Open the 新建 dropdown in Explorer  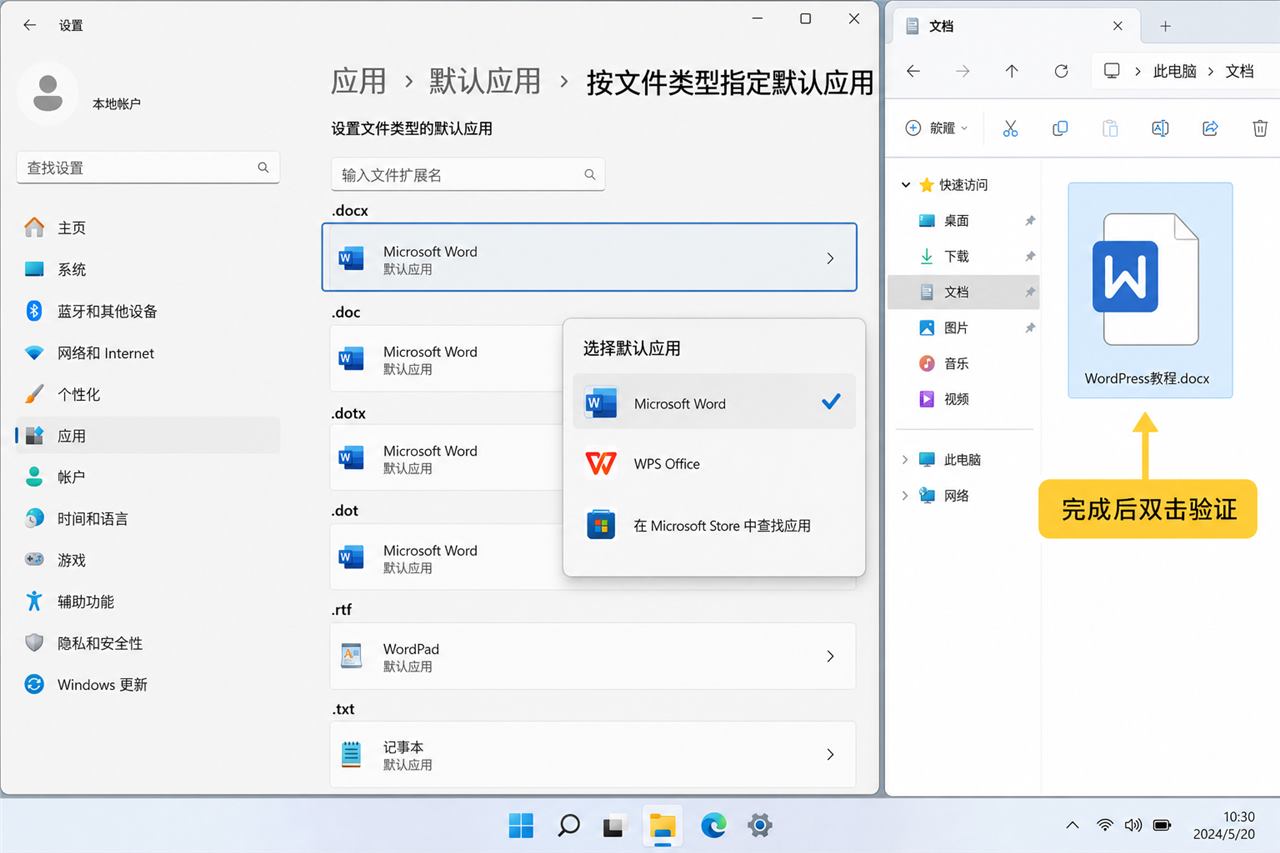[937, 128]
